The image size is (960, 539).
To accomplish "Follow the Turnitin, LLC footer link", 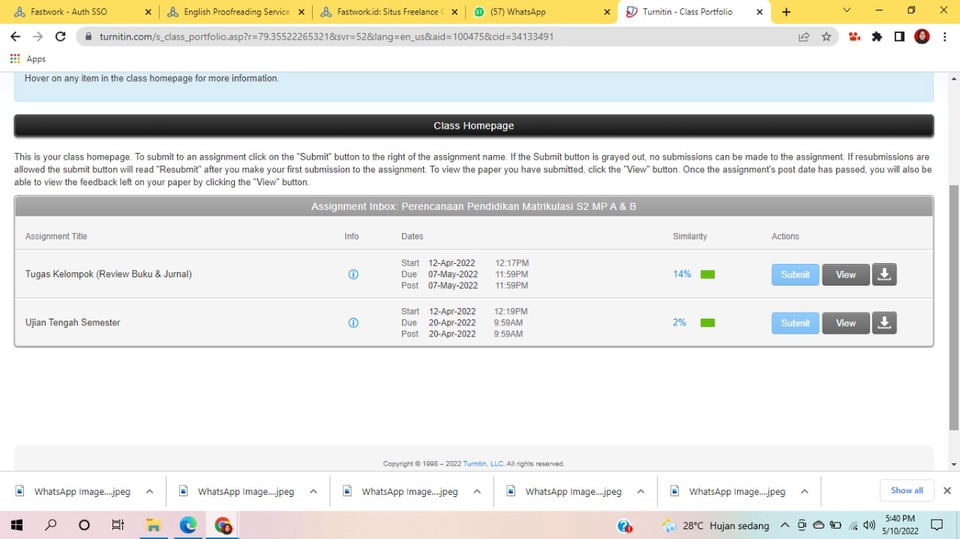I will point(483,464).
